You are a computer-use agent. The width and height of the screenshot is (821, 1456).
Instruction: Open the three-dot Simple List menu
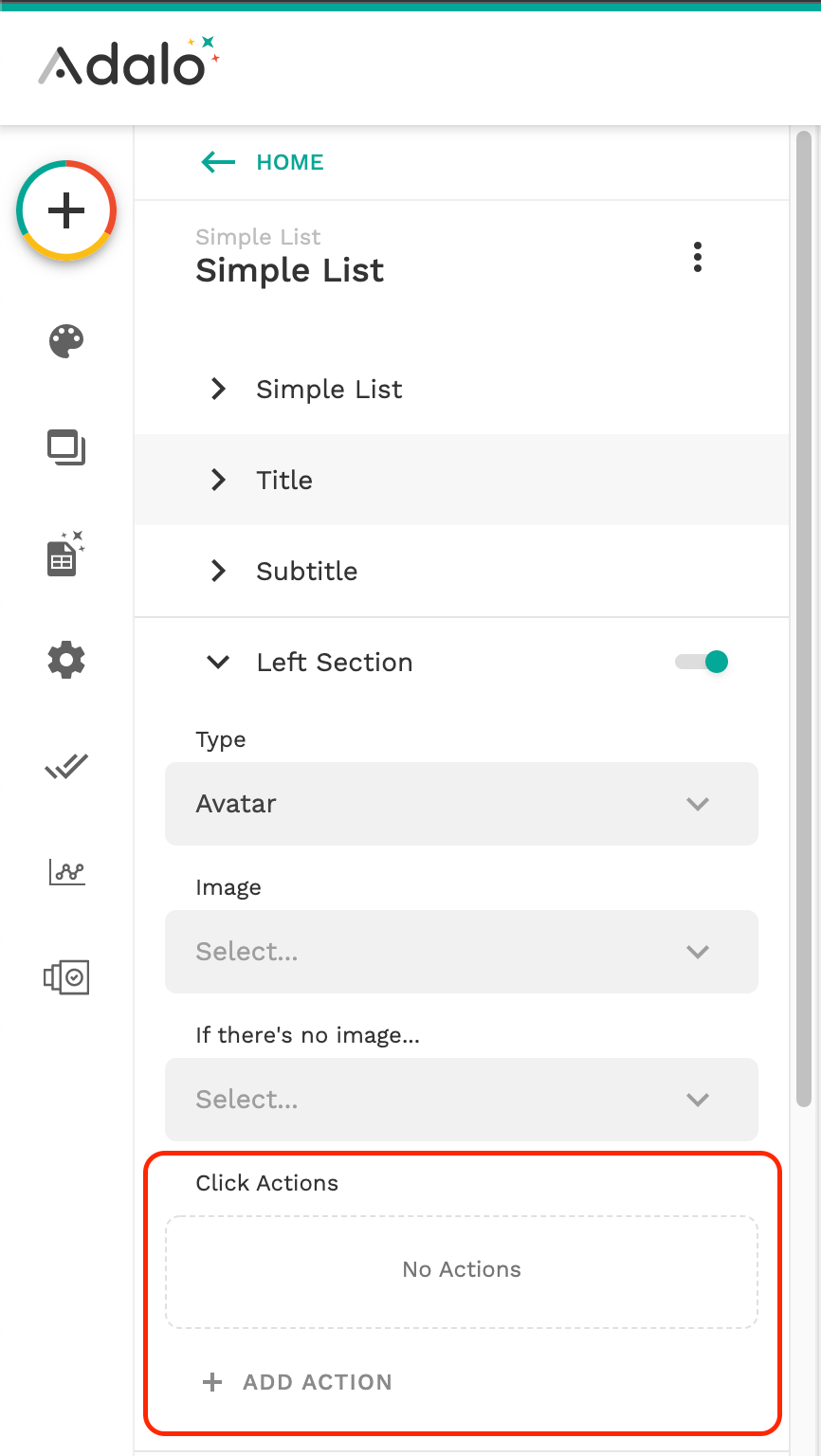[x=698, y=257]
